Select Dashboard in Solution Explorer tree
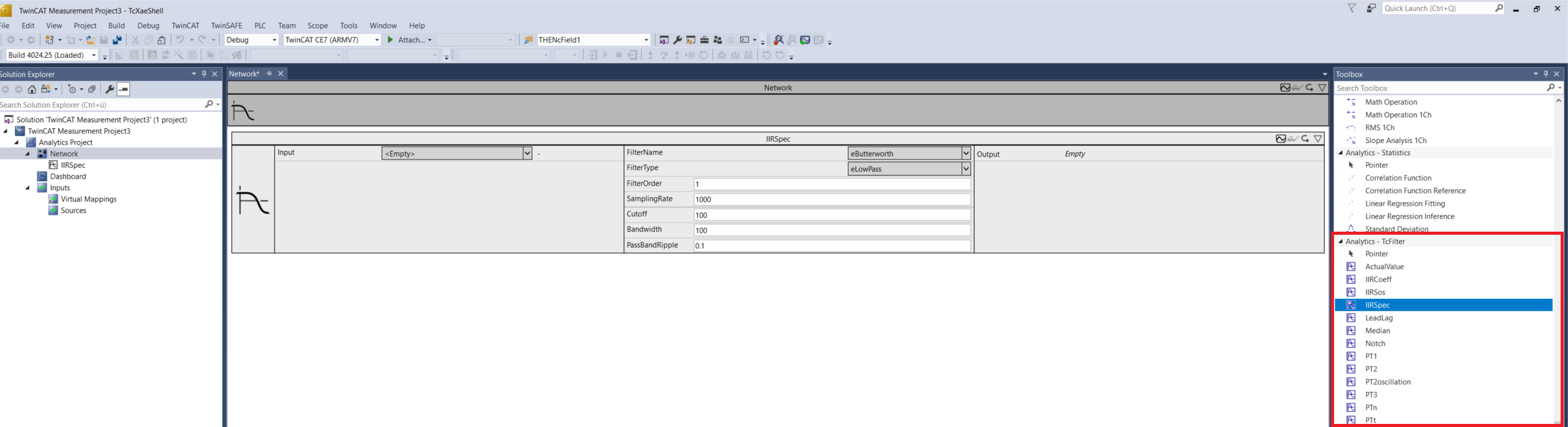The image size is (1568, 427). click(68, 177)
